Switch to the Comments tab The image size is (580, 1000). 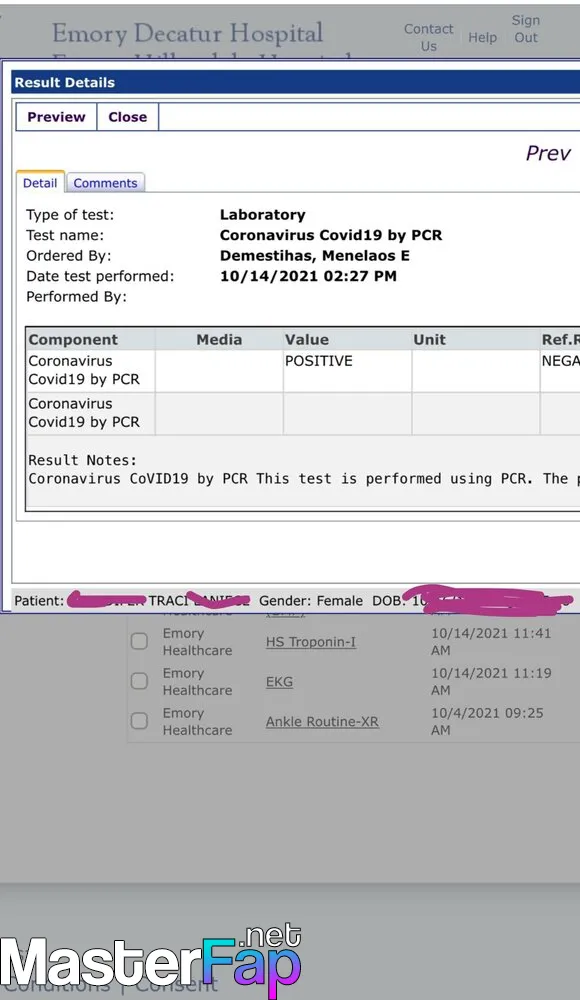point(105,183)
